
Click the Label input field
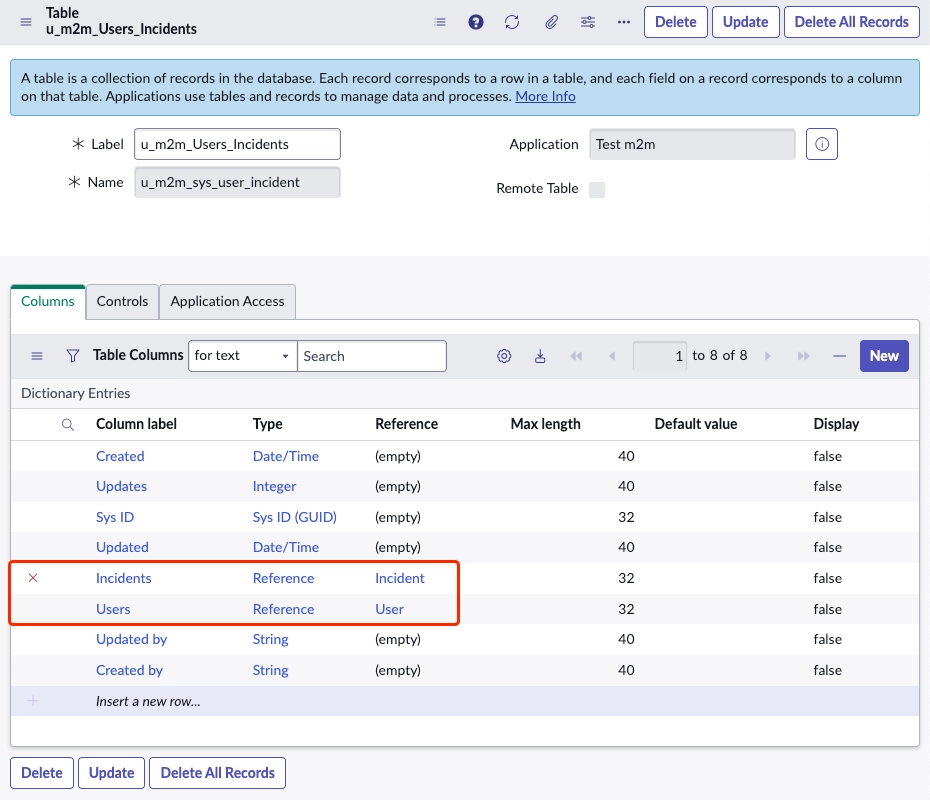point(237,144)
